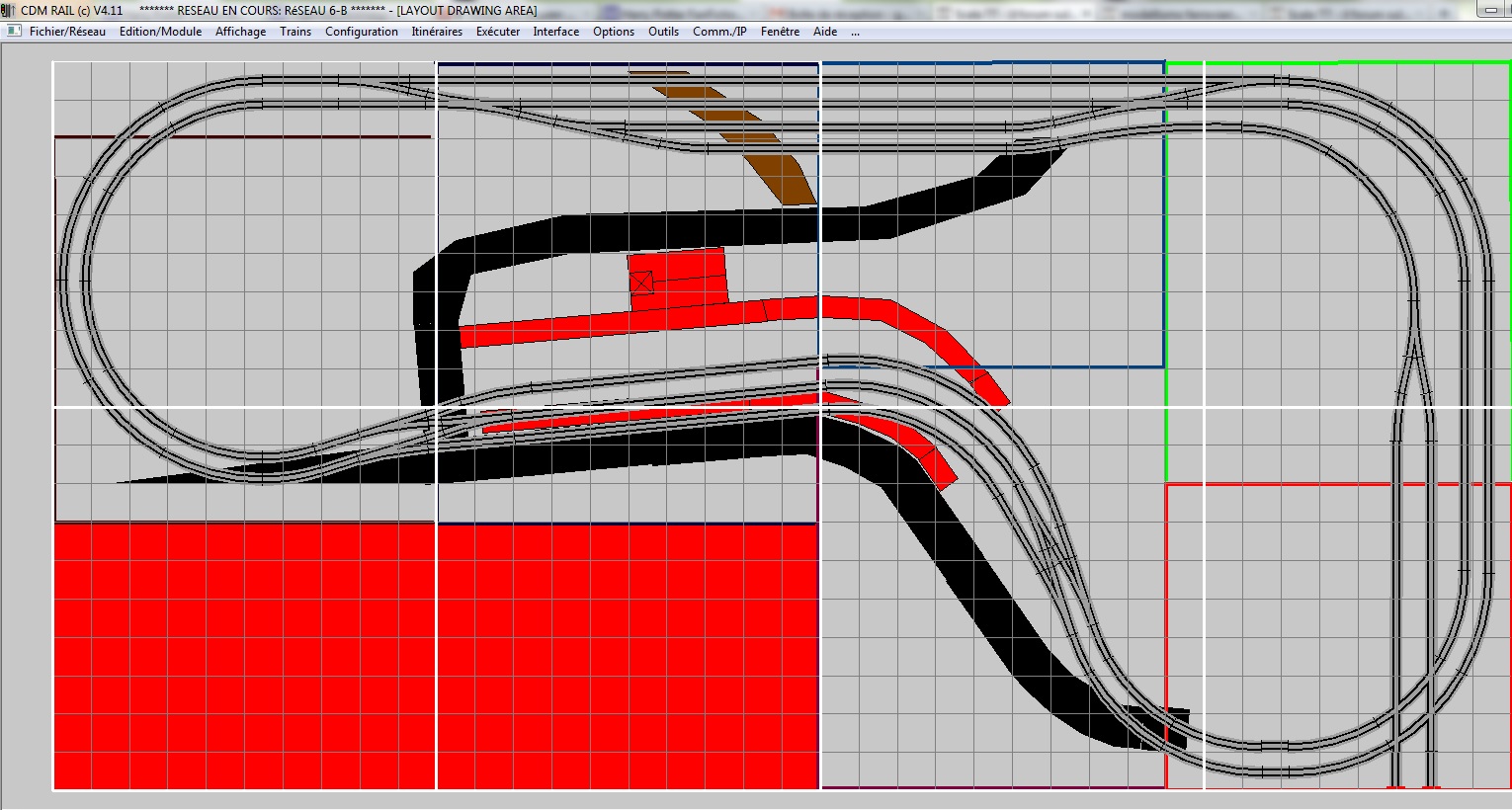Open the Outils menu
1512x810 pixels.
click(x=663, y=32)
